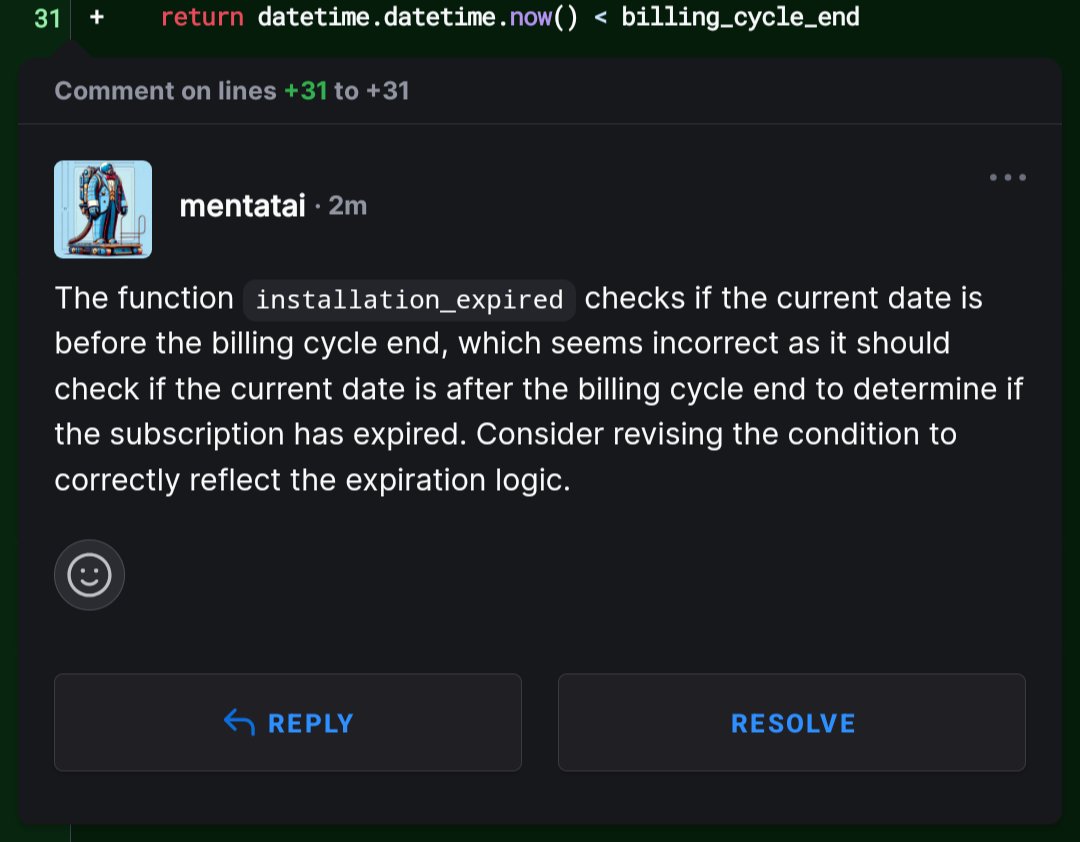This screenshot has height=842, width=1080.
Task: Click datetime.datetime in the code line
Action: click(376, 17)
